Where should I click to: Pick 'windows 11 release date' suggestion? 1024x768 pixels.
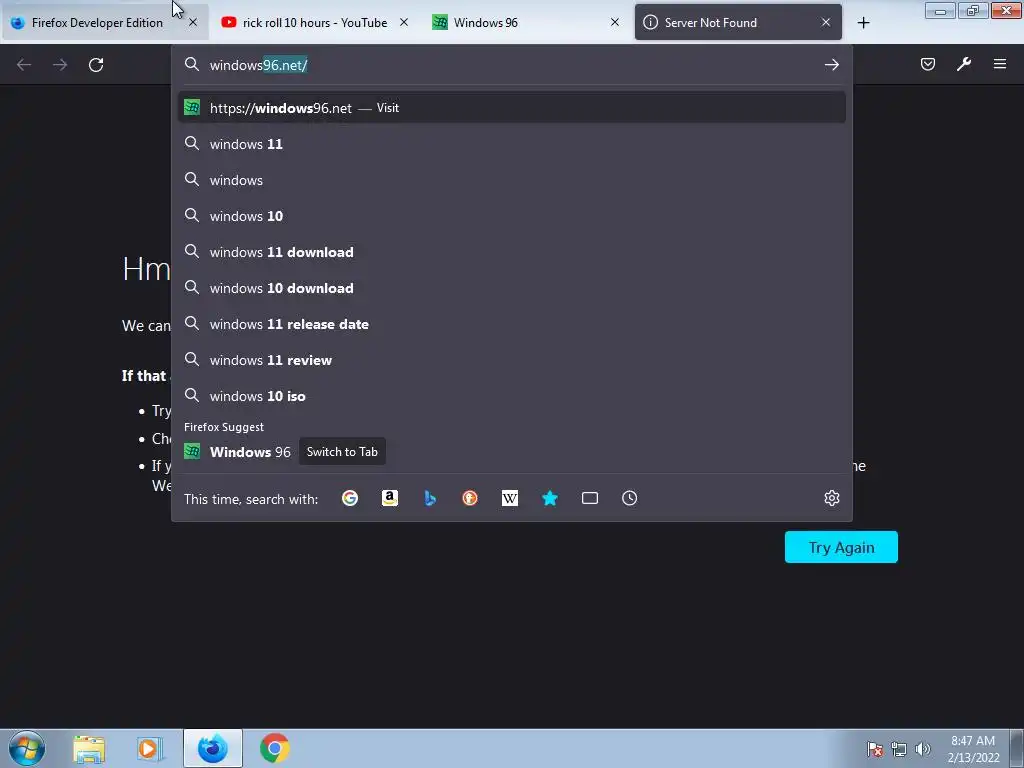tap(511, 324)
